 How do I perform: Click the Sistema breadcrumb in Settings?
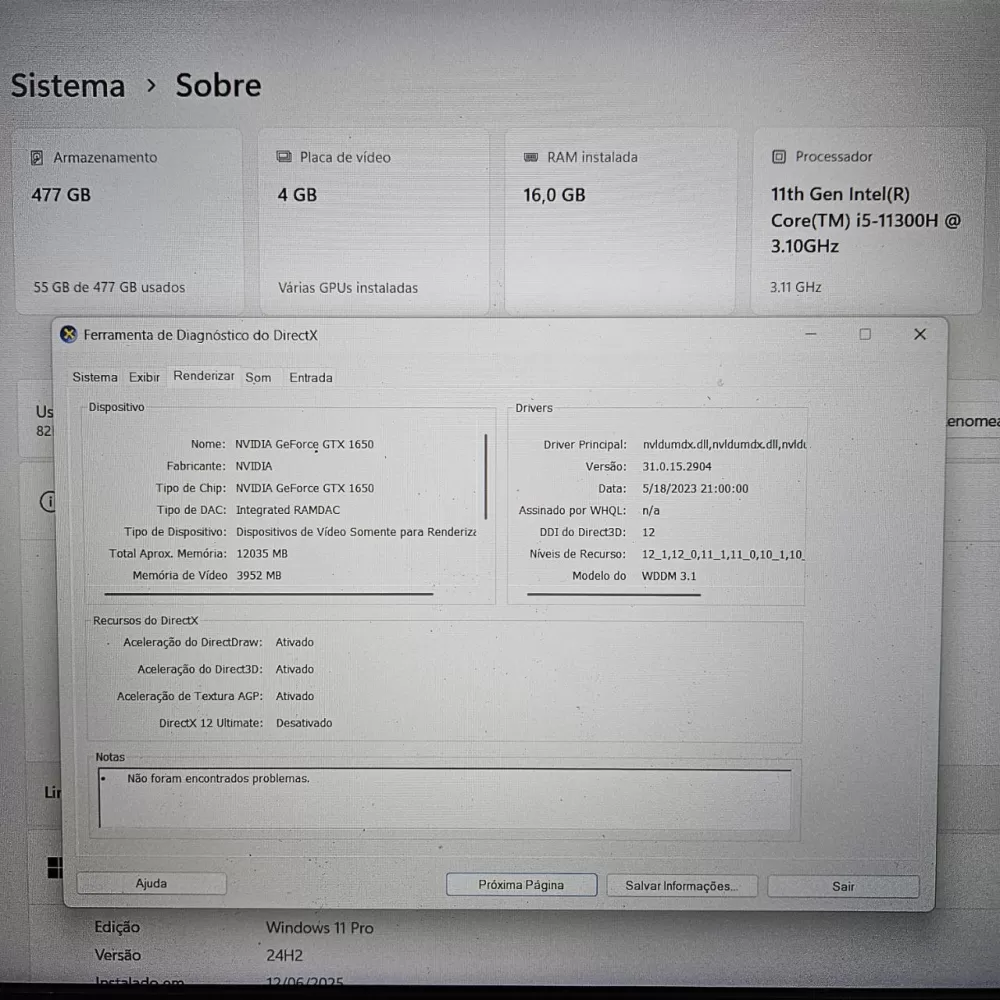[x=68, y=85]
